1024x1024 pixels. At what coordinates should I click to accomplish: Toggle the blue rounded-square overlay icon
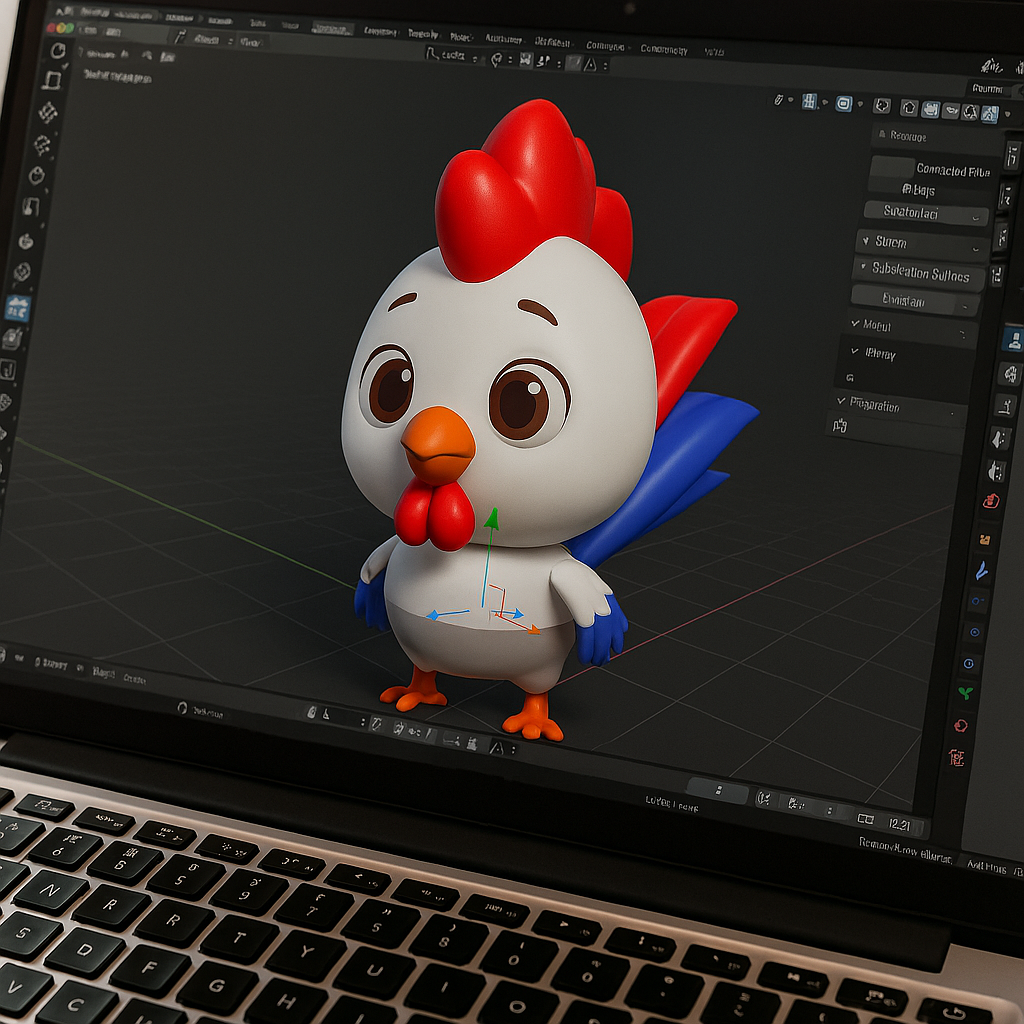[x=844, y=104]
